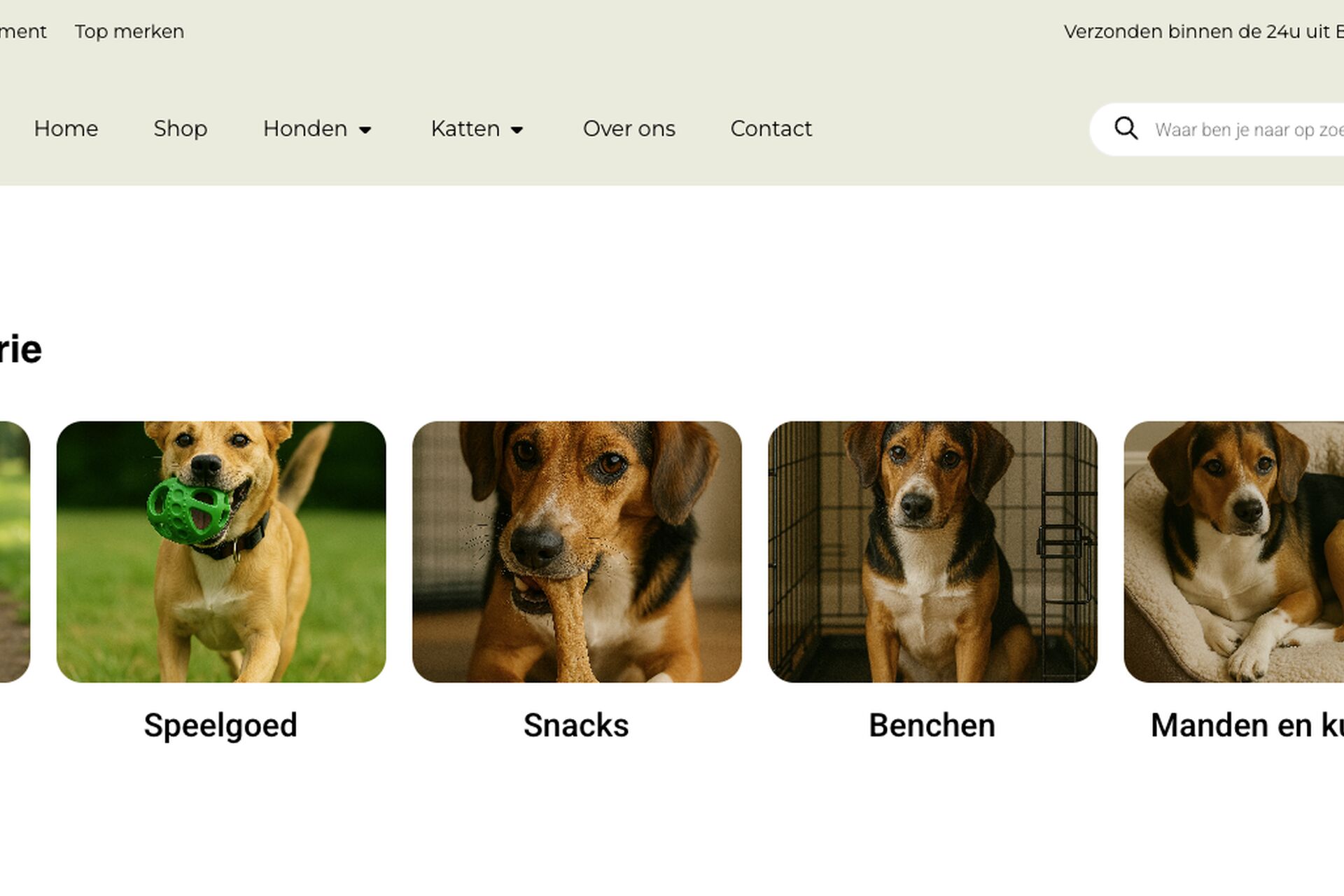Open the Contact page
Image resolution: width=1344 pixels, height=896 pixels.
point(771,129)
